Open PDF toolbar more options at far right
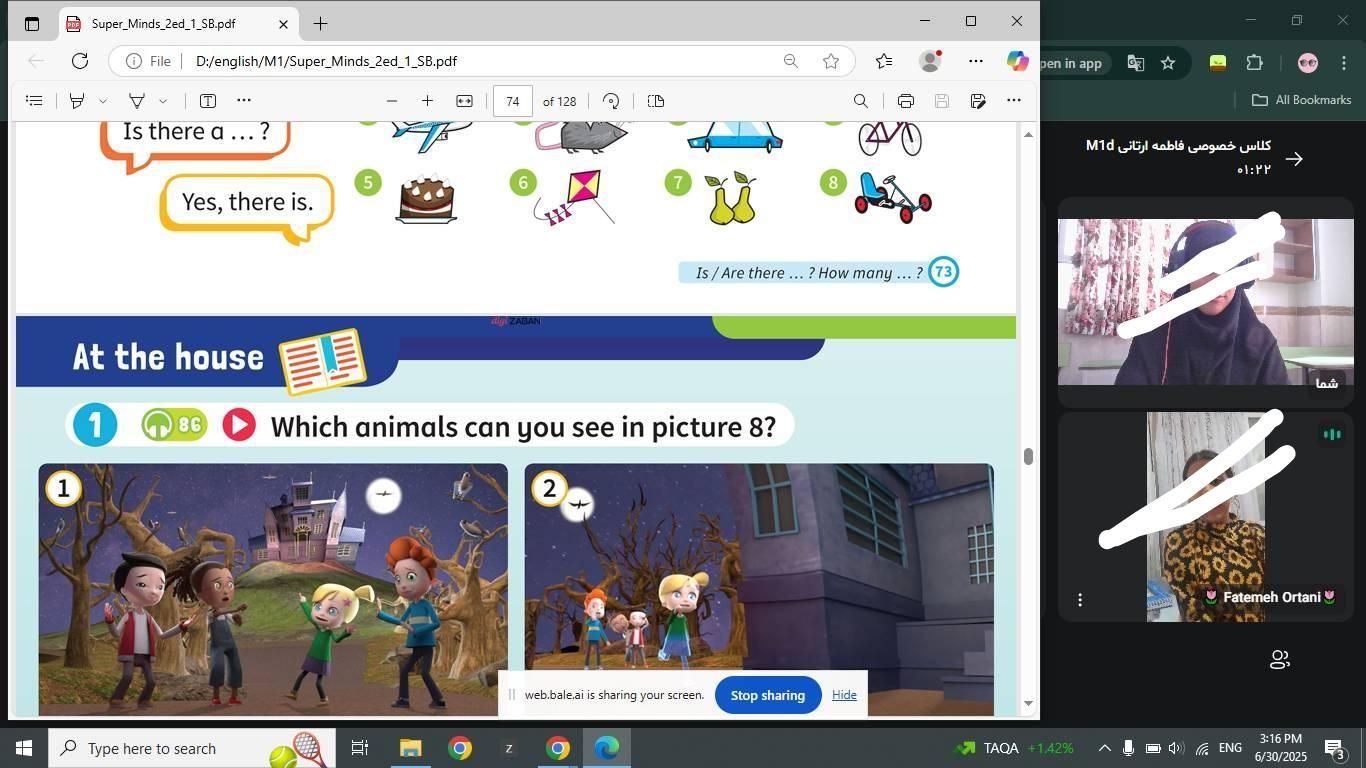 1014,101
